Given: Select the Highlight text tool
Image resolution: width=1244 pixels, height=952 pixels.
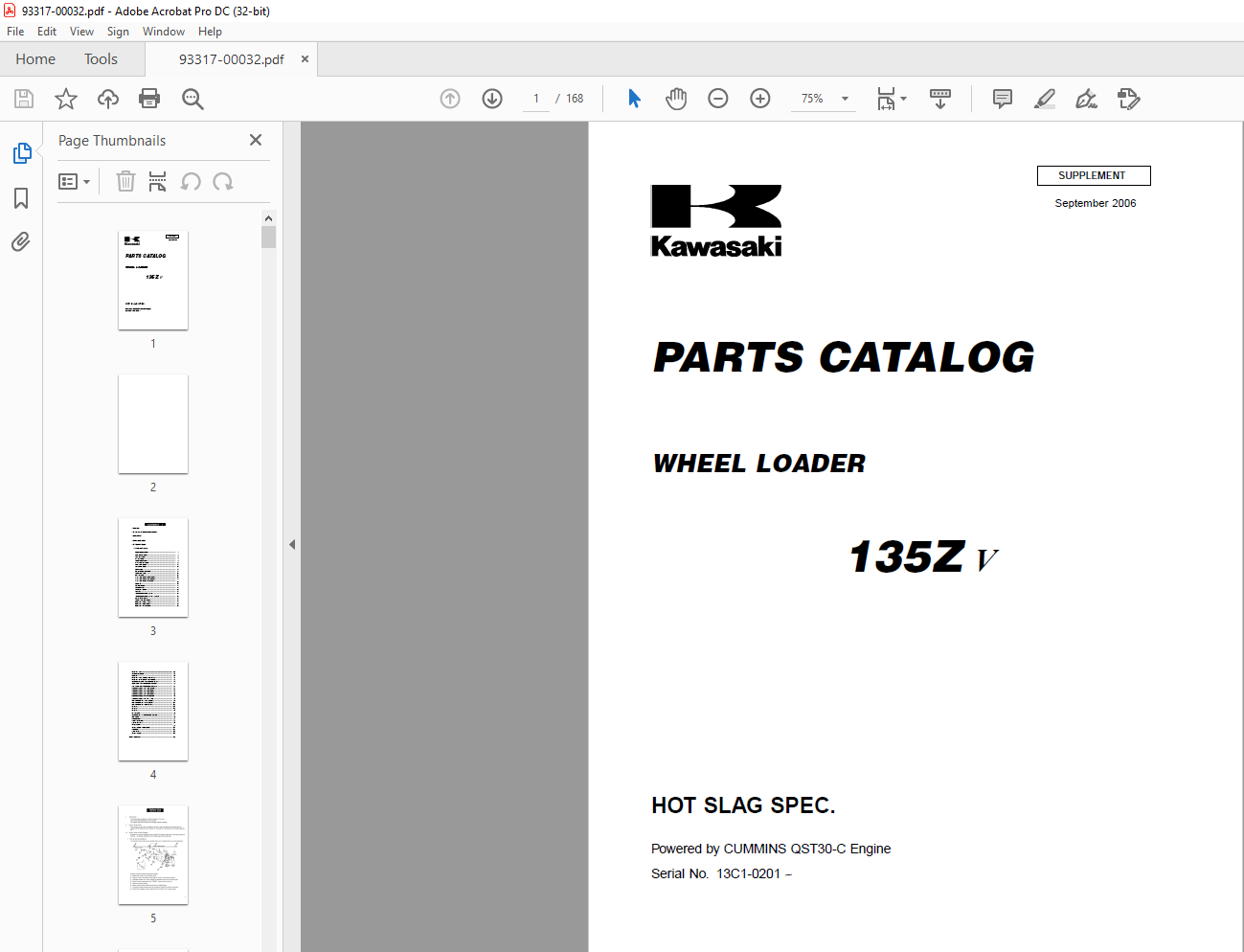Looking at the screenshot, I should click(x=1045, y=99).
